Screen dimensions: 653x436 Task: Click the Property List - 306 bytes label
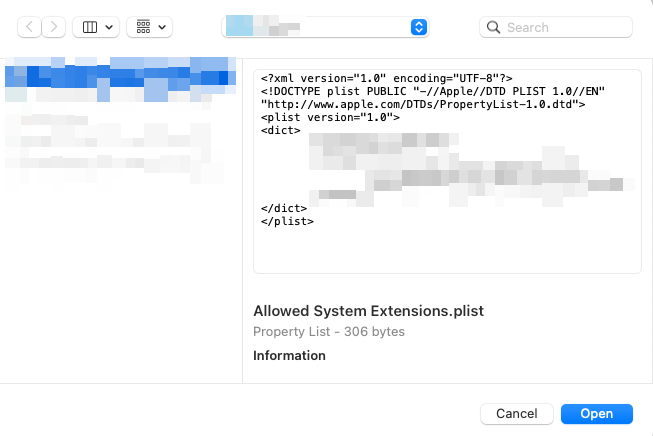(329, 331)
